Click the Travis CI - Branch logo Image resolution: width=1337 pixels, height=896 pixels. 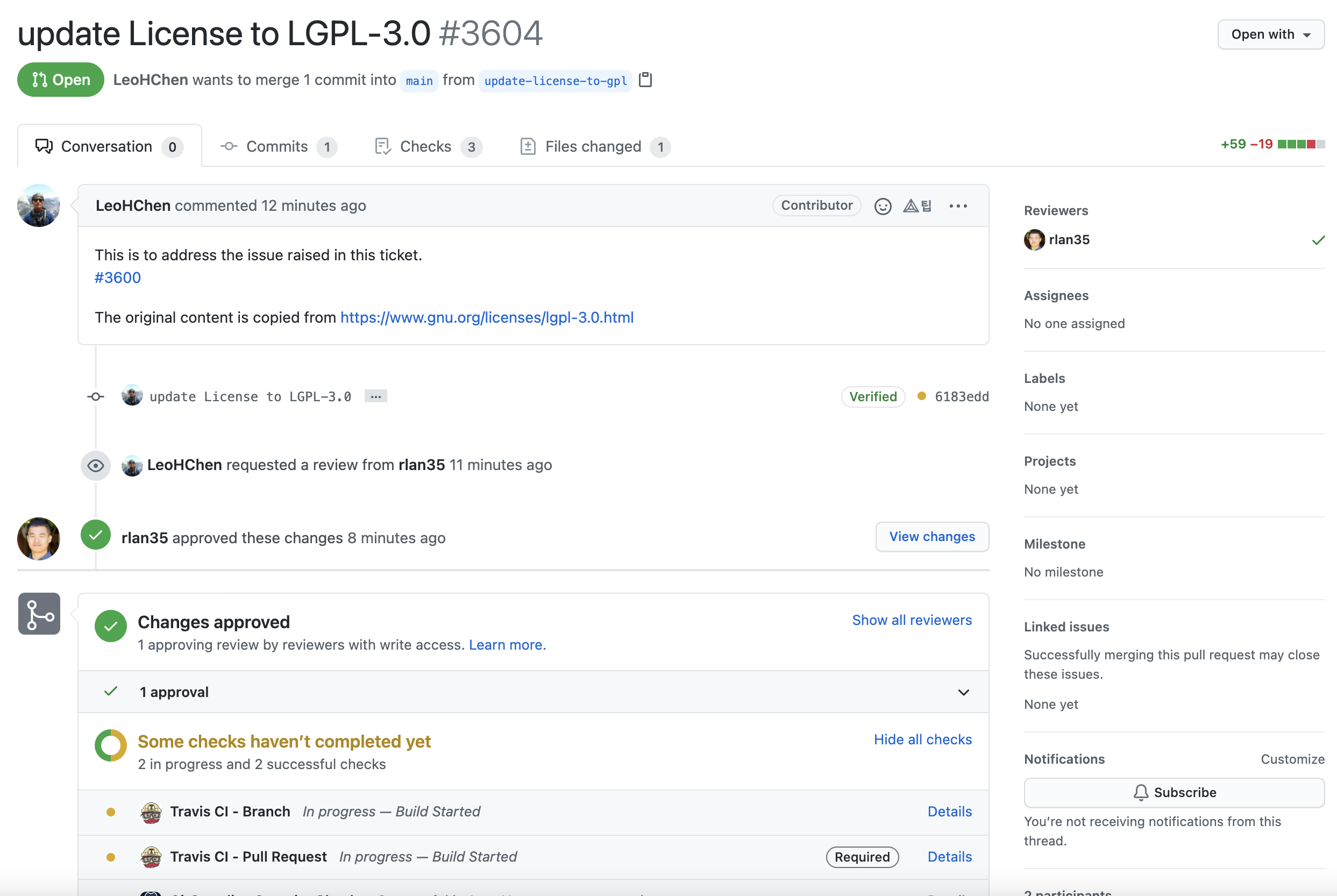click(151, 812)
